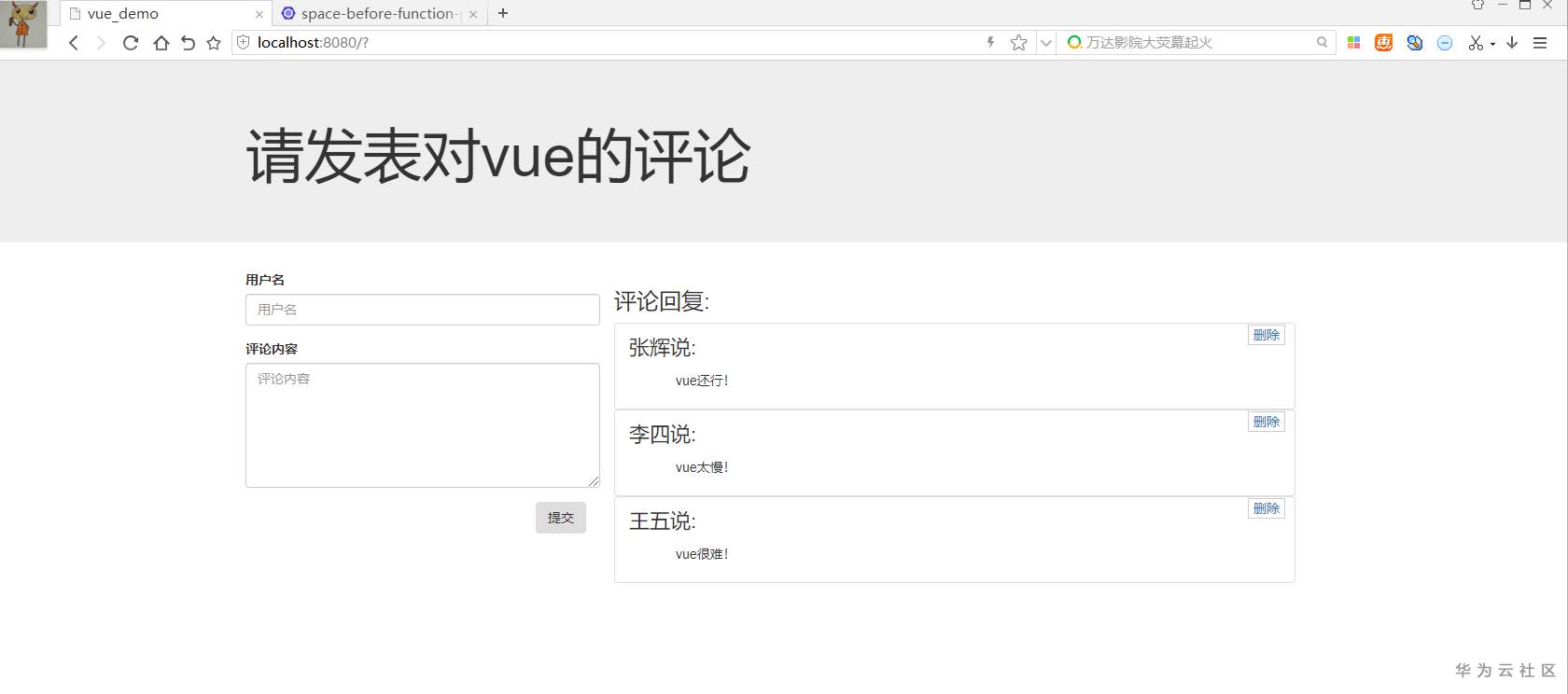1568x694 pixels.
Task: Reload the current page
Action: click(131, 43)
